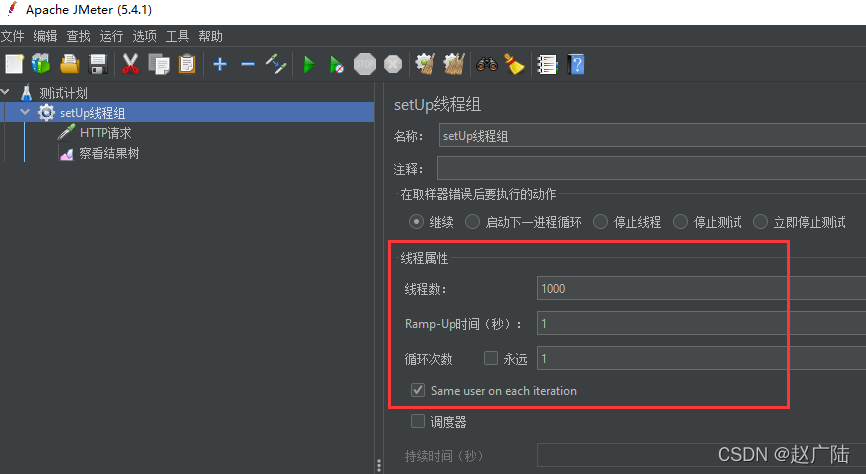Click the Cut scissors icon
The width and height of the screenshot is (866, 474).
coord(130,64)
